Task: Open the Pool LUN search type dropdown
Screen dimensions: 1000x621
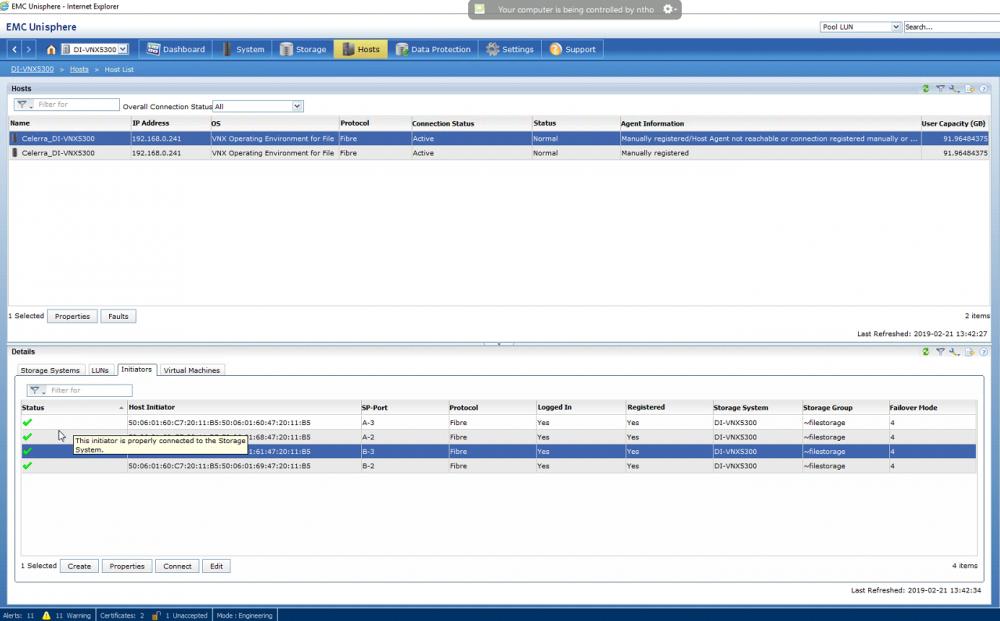Action: (895, 27)
